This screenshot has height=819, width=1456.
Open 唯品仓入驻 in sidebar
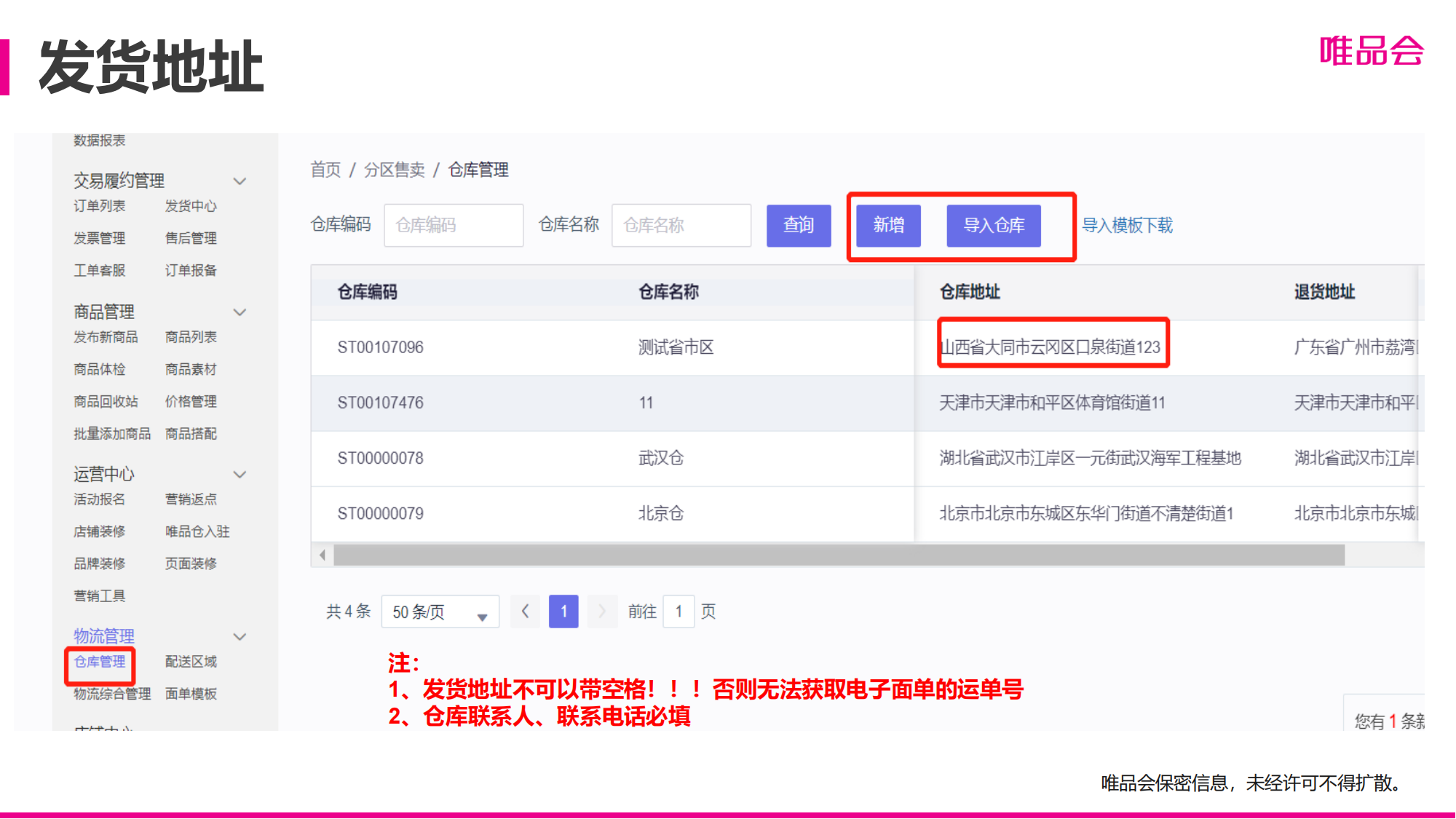[197, 531]
